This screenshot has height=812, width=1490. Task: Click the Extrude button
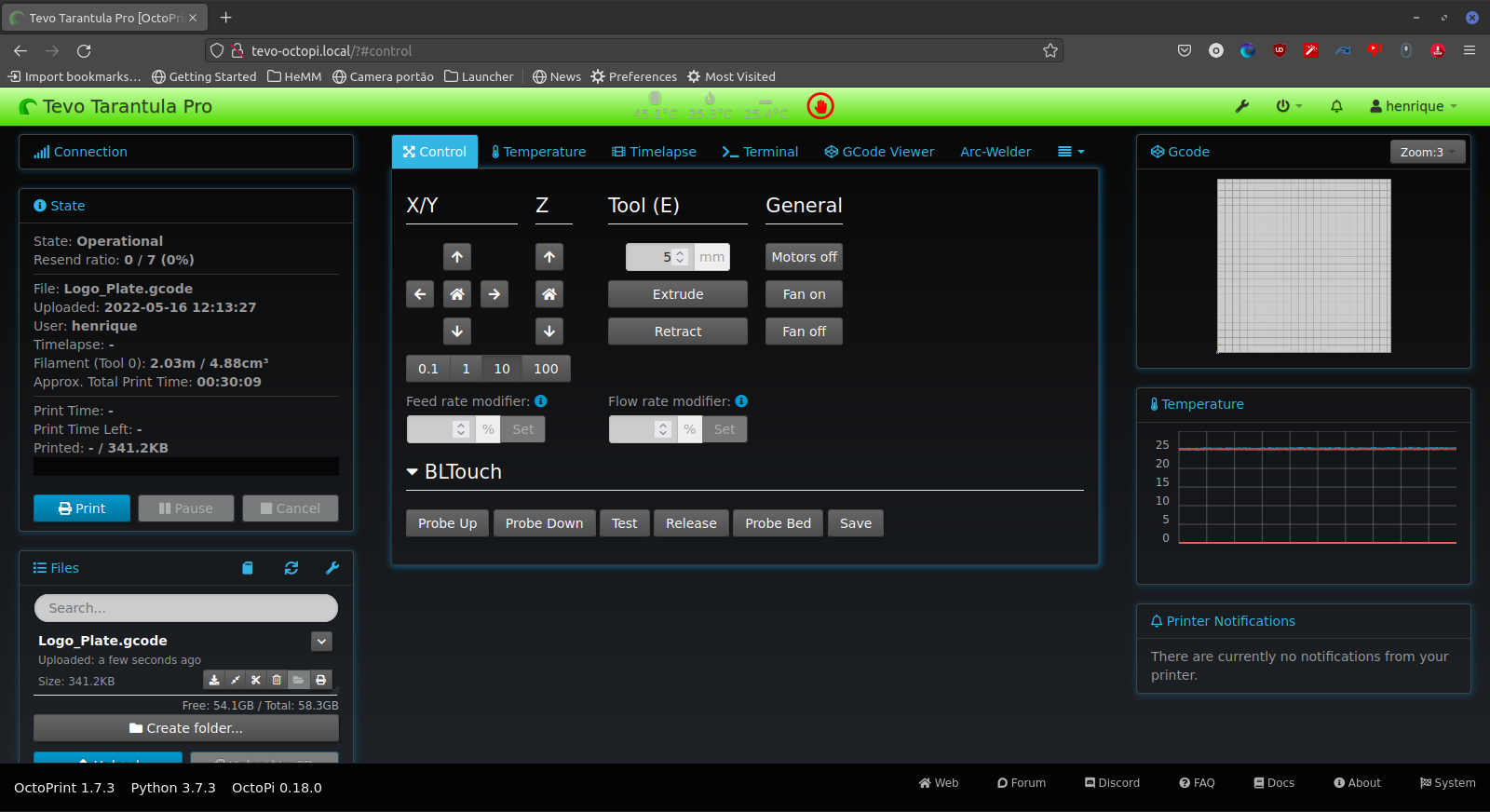point(678,294)
